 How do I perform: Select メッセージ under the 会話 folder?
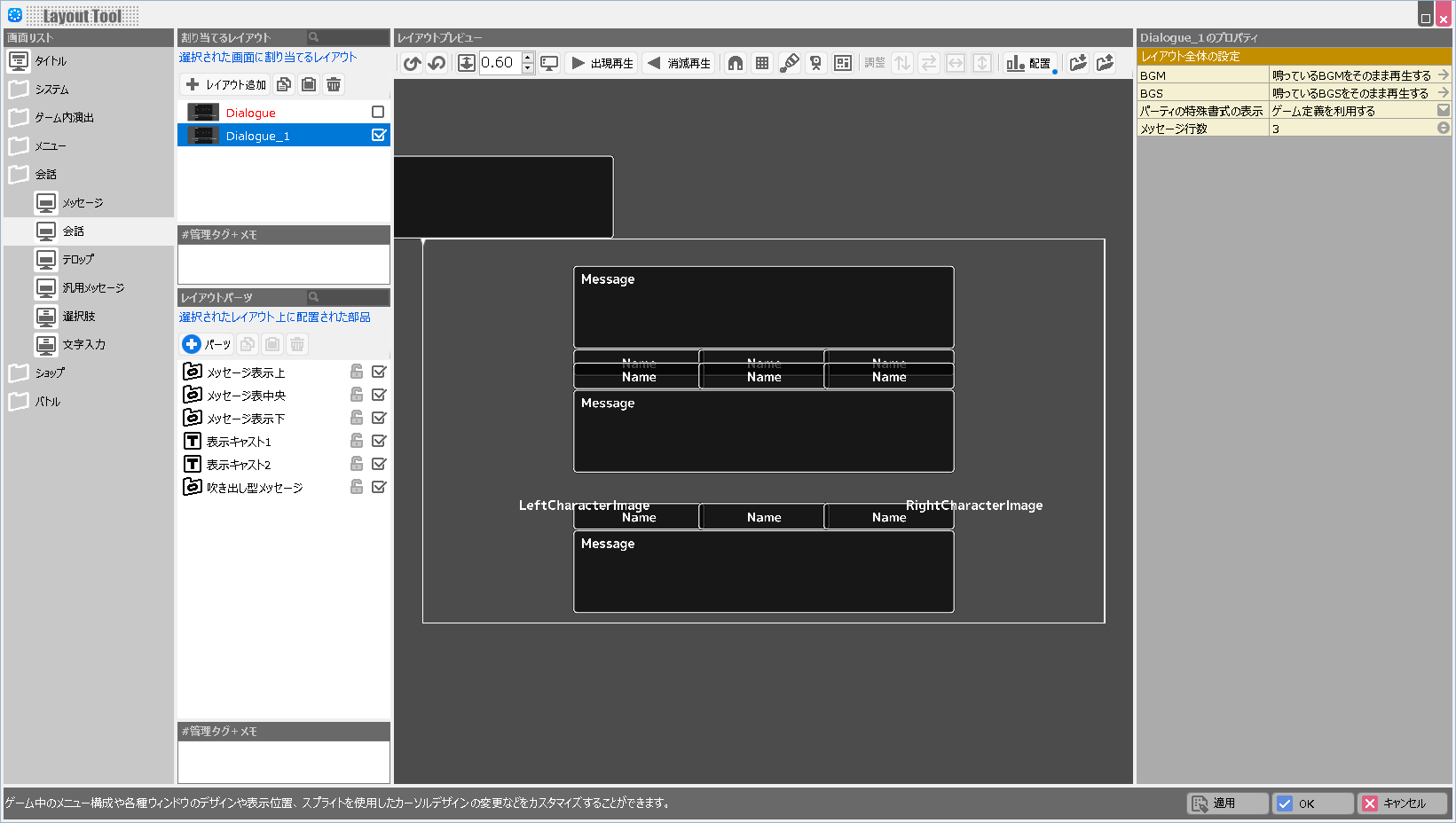point(83,203)
